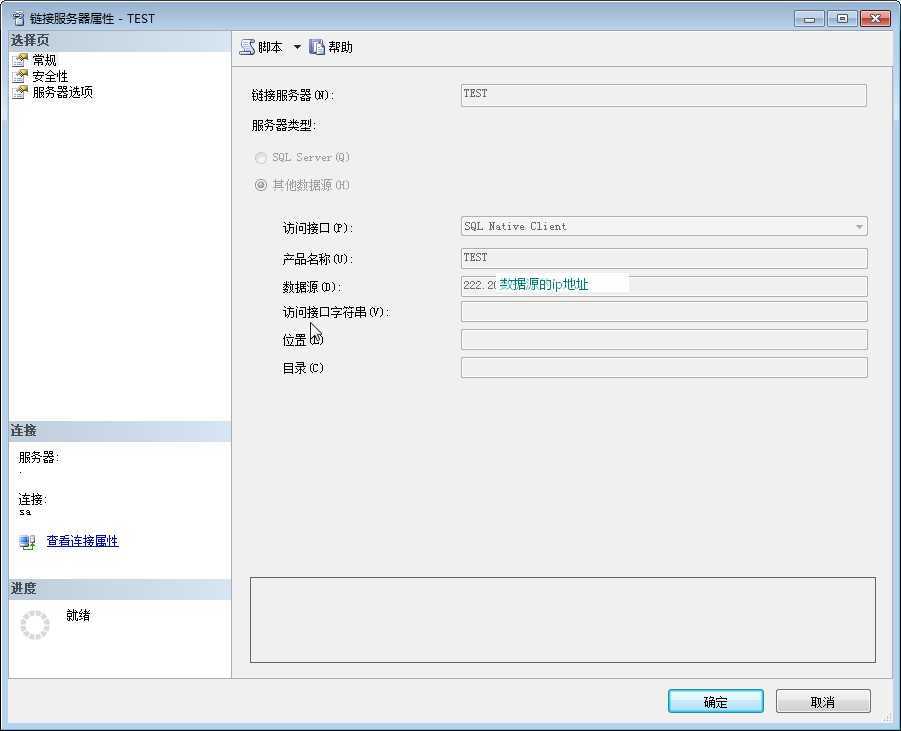Click the 就绪 status text
The image size is (901, 731).
pos(78,615)
